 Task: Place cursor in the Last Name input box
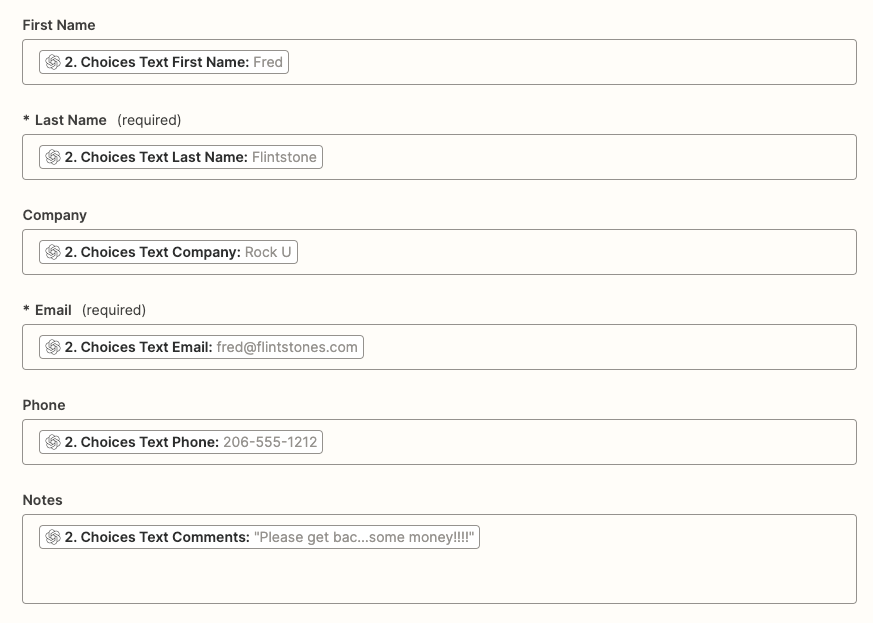pyautogui.click(x=590, y=157)
